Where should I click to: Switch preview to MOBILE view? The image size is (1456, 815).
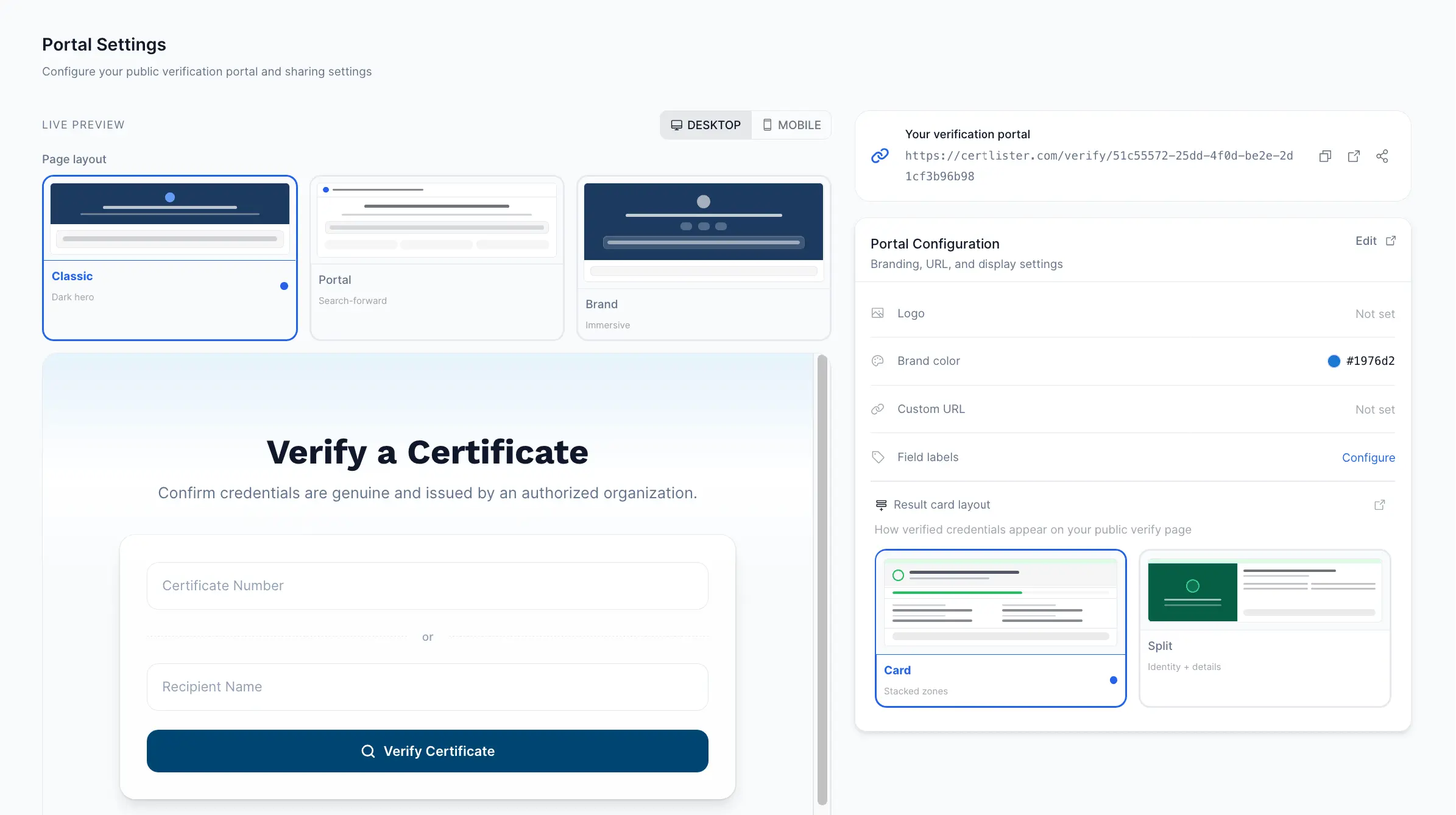click(791, 124)
